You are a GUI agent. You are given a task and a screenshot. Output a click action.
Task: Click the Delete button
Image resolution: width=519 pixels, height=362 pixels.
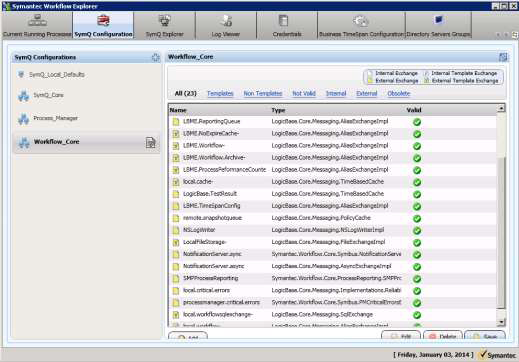443,336
